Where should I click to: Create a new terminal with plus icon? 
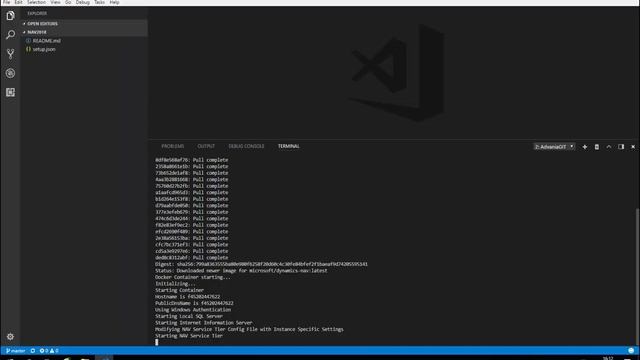point(584,147)
